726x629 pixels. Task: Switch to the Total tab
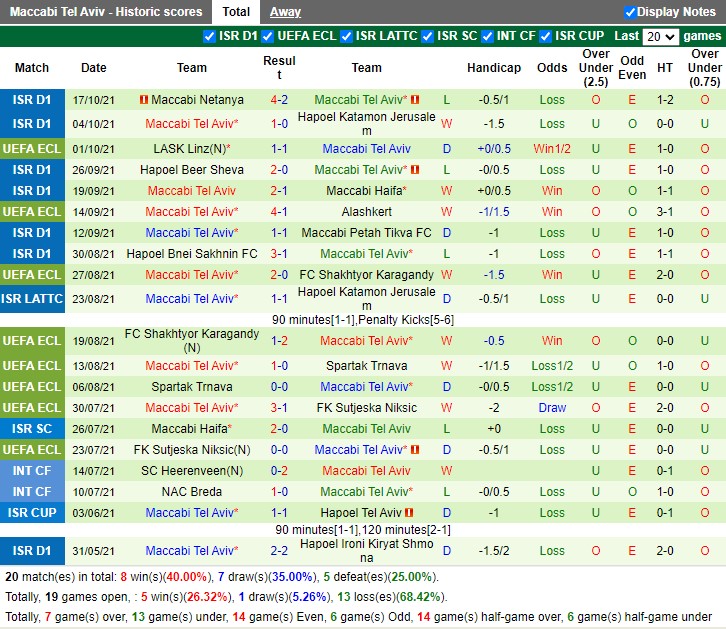236,12
